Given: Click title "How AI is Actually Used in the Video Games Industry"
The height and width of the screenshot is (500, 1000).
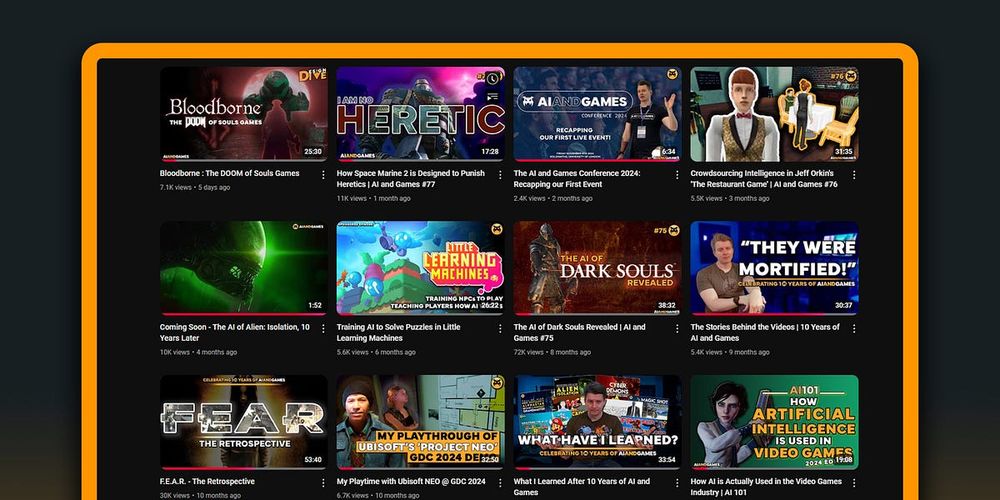Looking at the screenshot, I should pyautogui.click(x=766, y=487).
